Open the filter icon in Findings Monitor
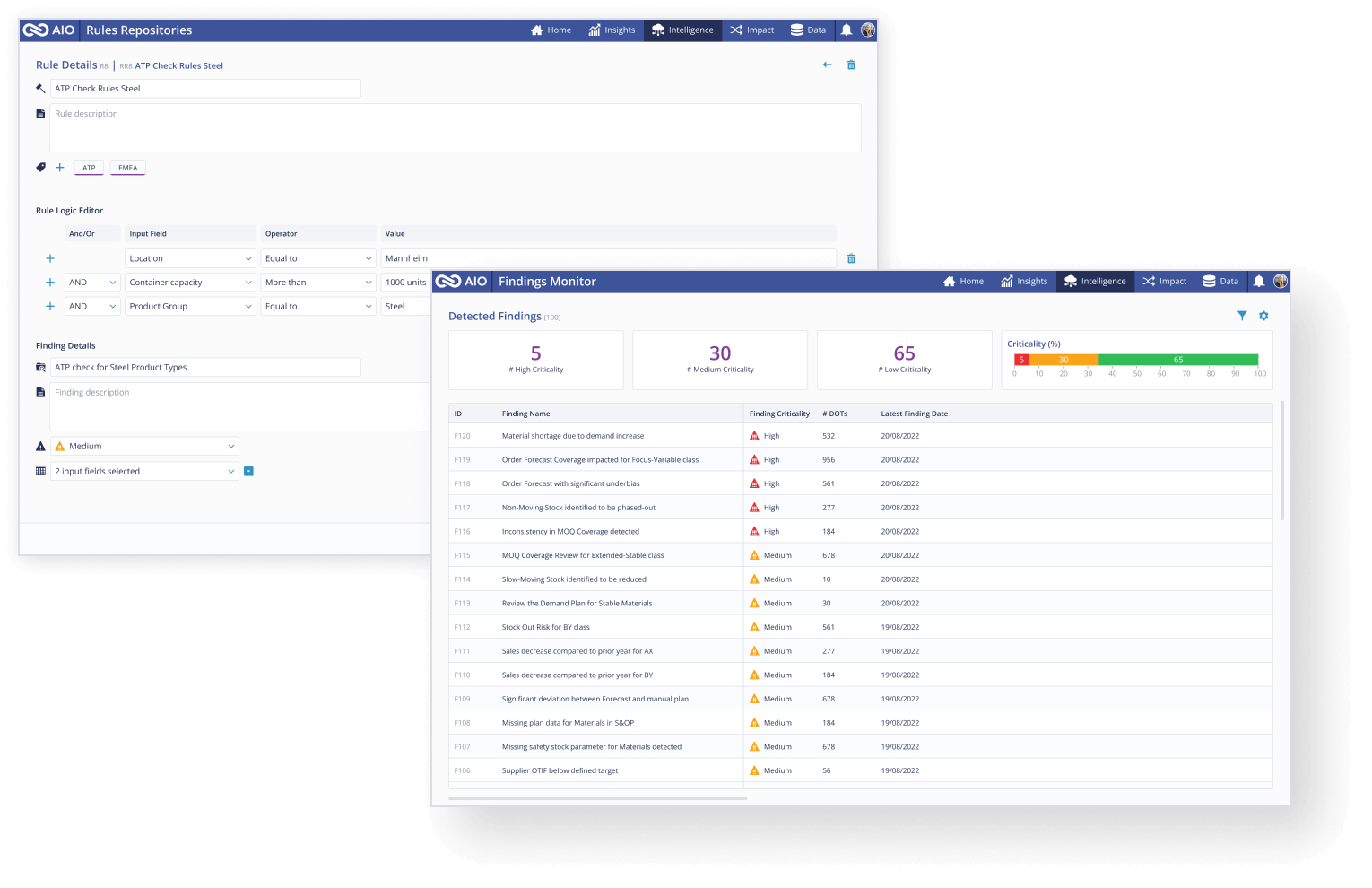Screen dimensions: 1372x888 coord(1242,316)
